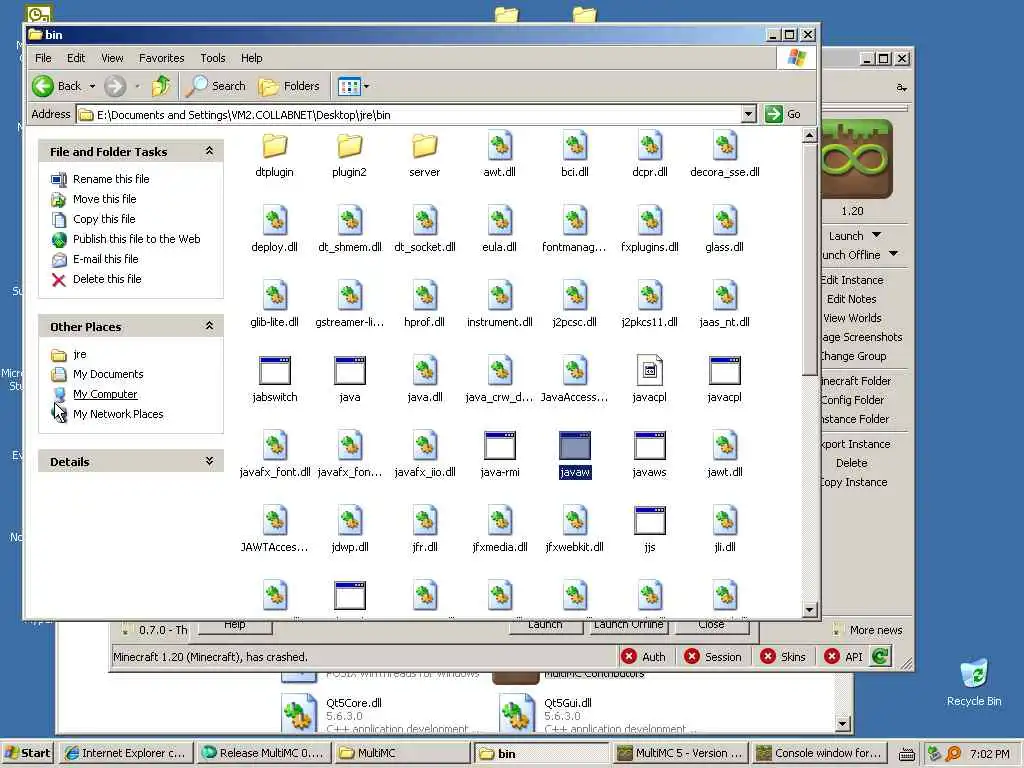Open the dtplugin folder icon
This screenshot has width=1024, height=768.
(274, 146)
